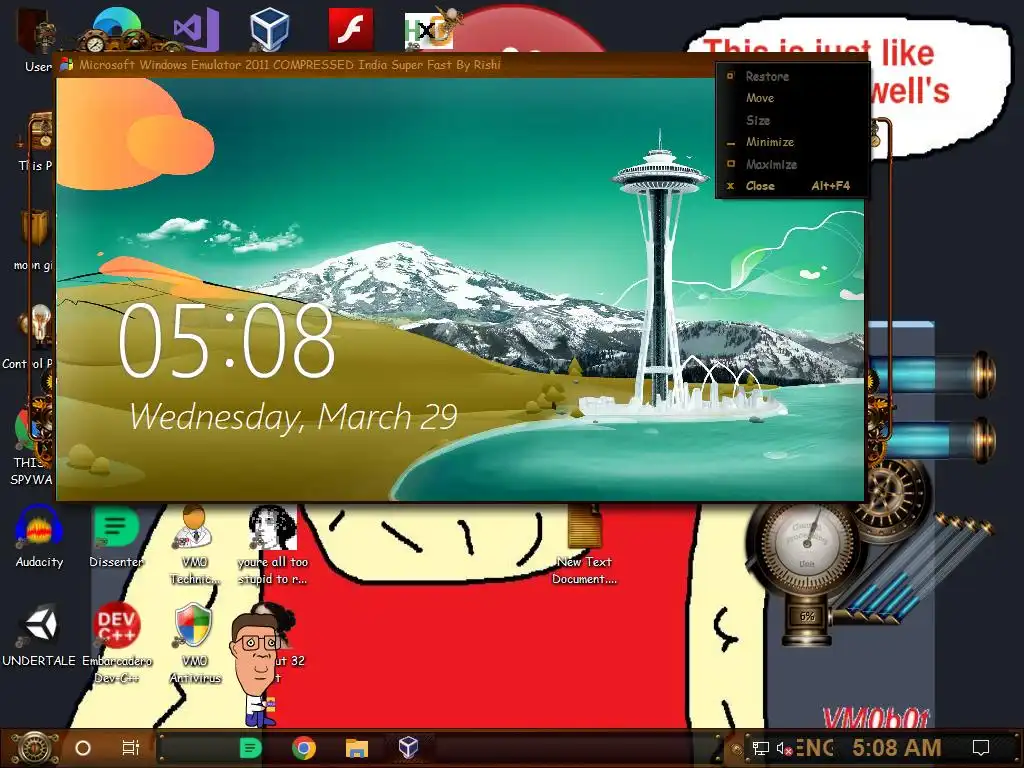Open File Explorer from the taskbar
This screenshot has width=1024, height=768.
point(357,748)
